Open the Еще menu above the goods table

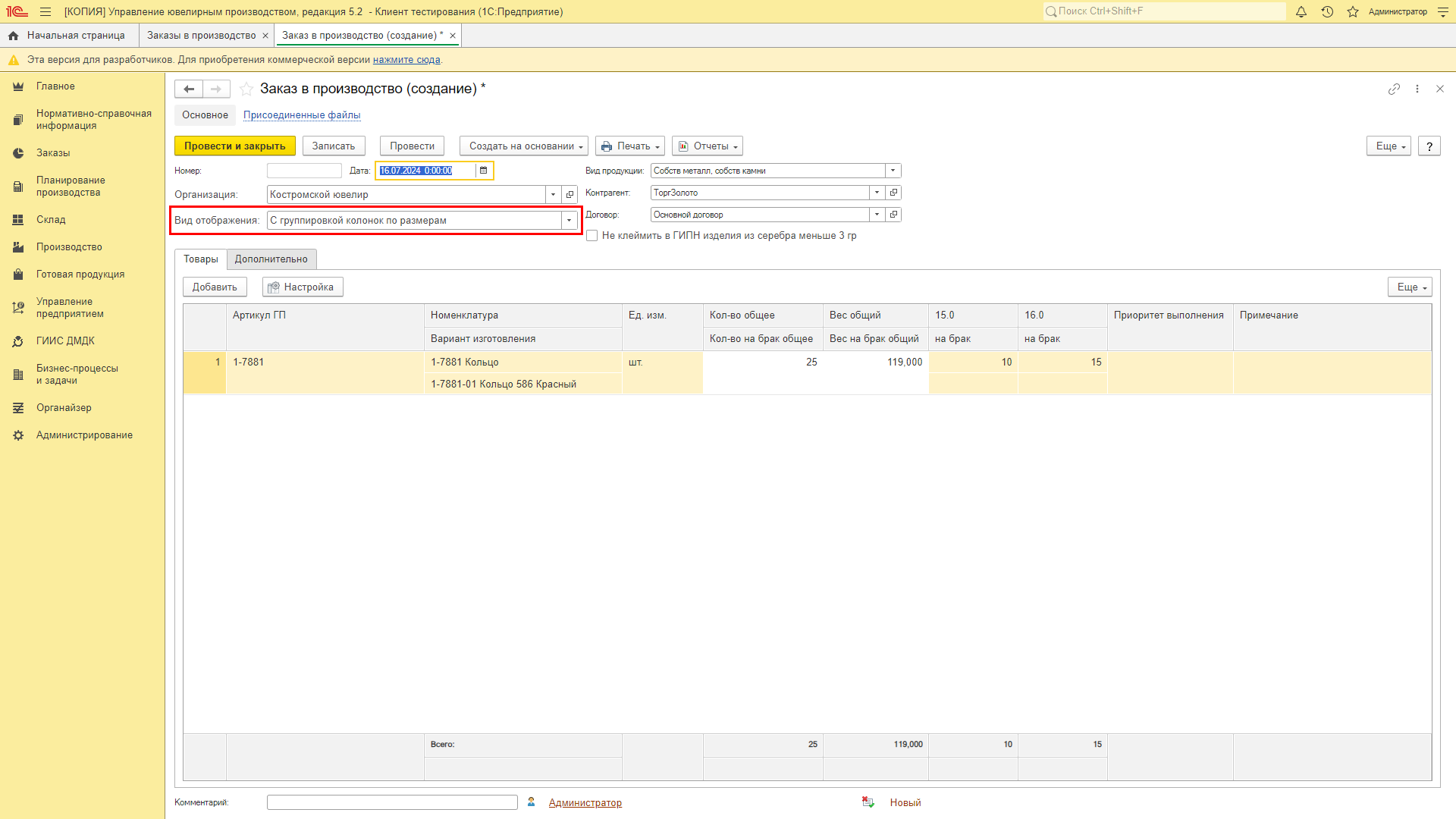tap(1410, 287)
